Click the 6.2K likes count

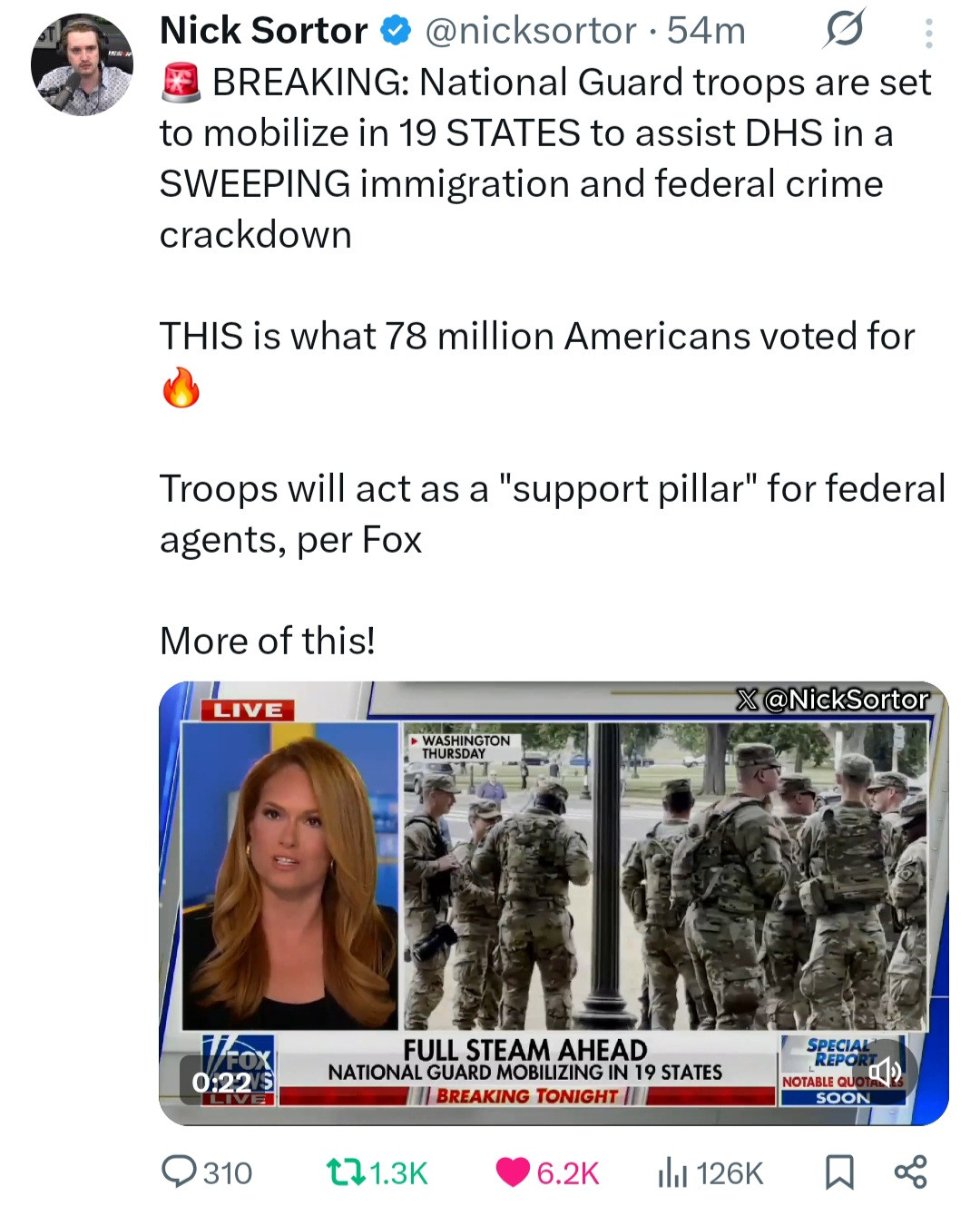point(568,1172)
